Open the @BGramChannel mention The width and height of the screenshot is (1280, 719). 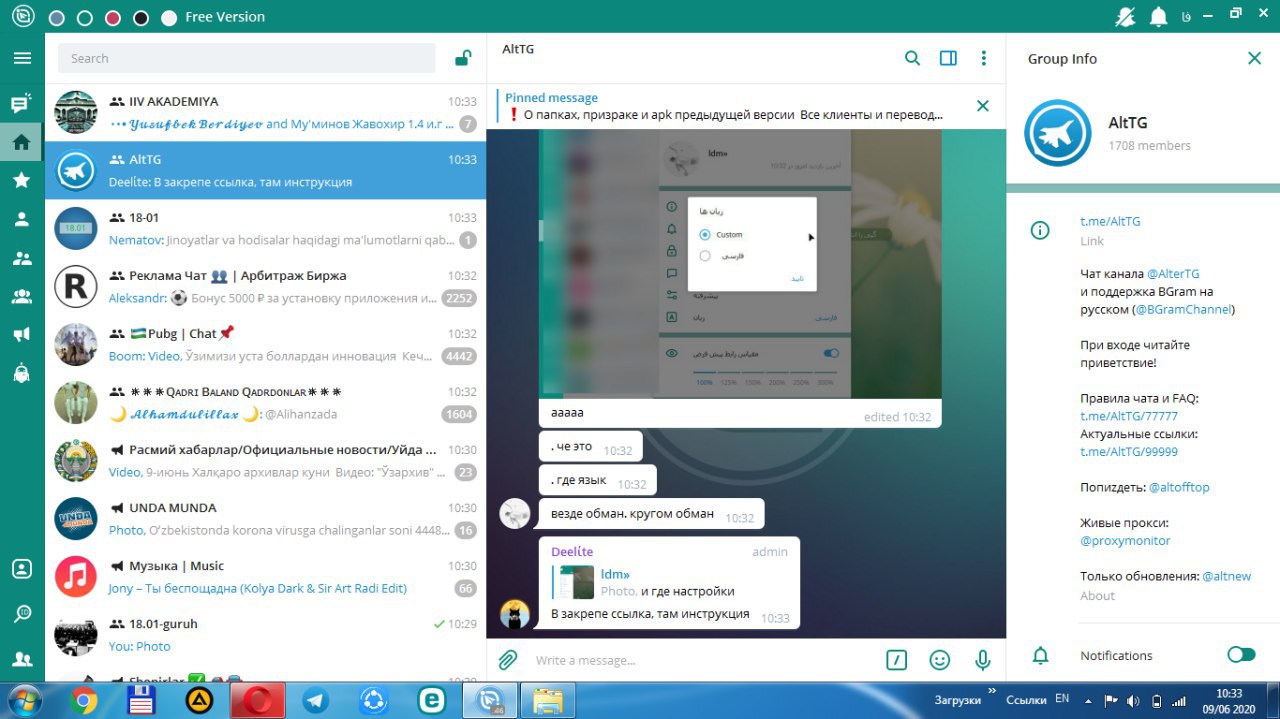click(x=1183, y=309)
